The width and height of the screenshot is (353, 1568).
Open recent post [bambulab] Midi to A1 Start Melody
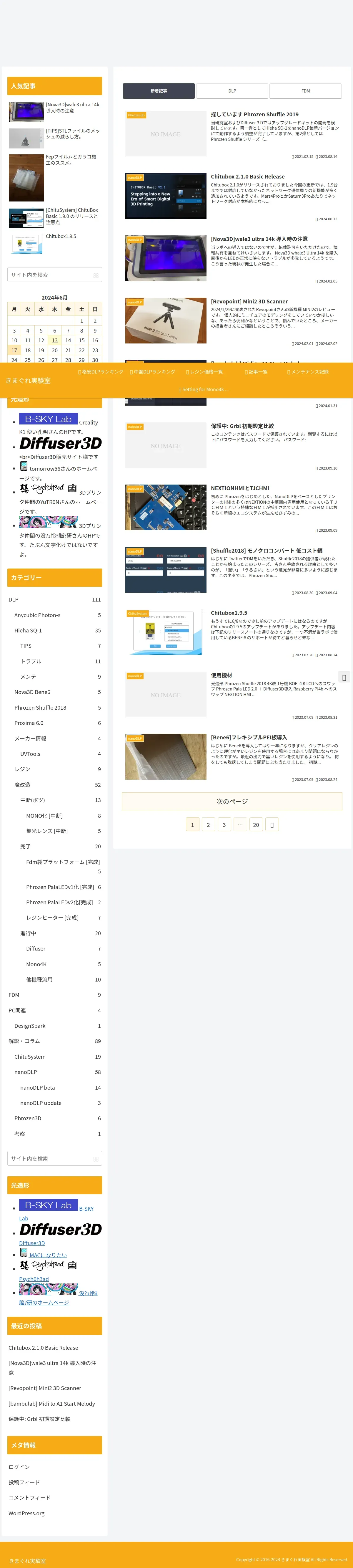pos(52,1404)
